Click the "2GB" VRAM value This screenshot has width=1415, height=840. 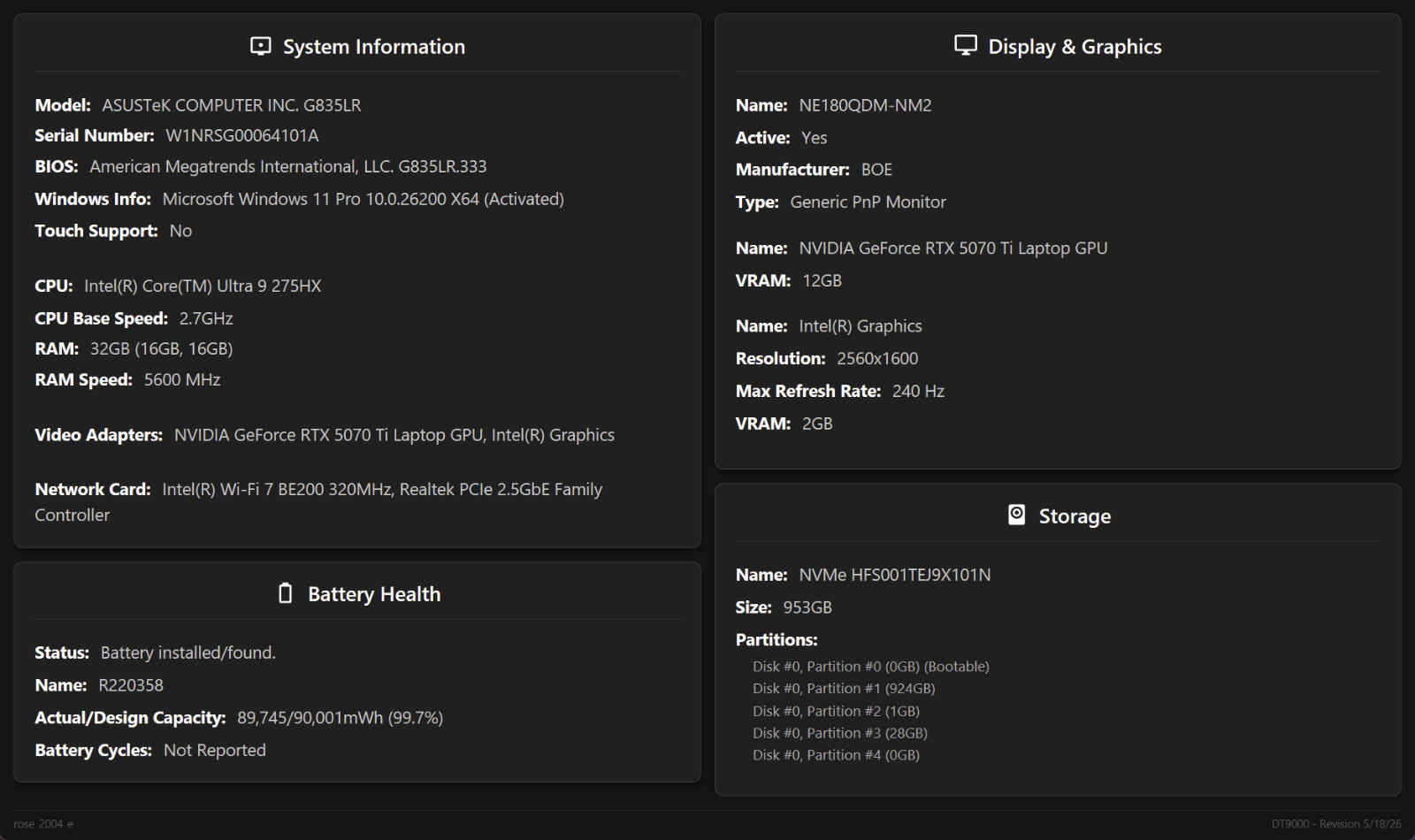click(x=817, y=424)
